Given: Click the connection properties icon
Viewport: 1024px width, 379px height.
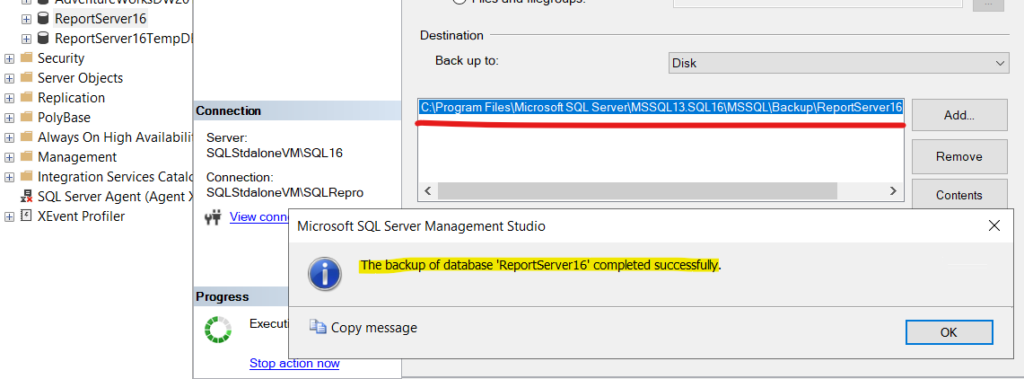Looking at the screenshot, I should (x=214, y=218).
